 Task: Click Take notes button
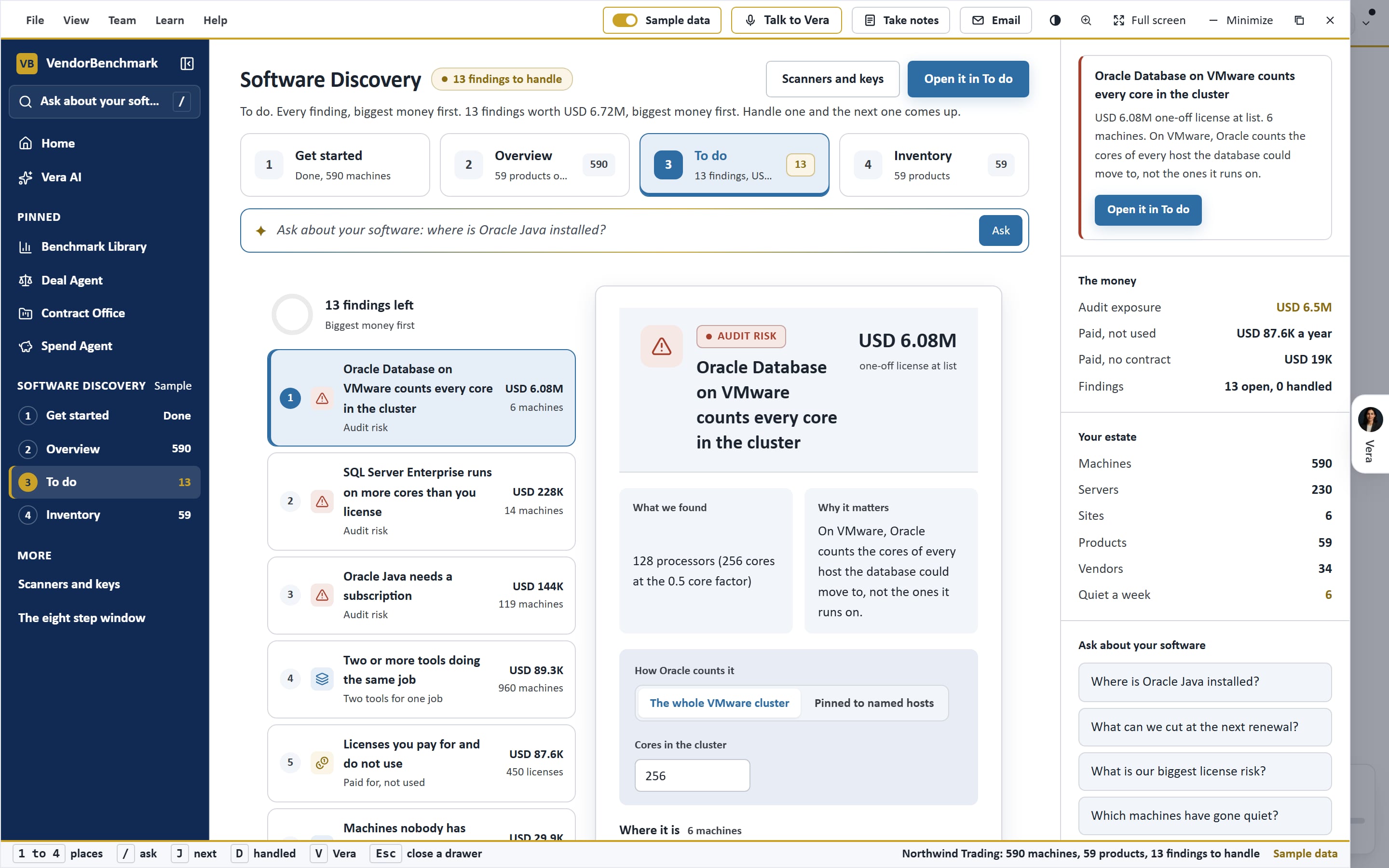(900, 20)
